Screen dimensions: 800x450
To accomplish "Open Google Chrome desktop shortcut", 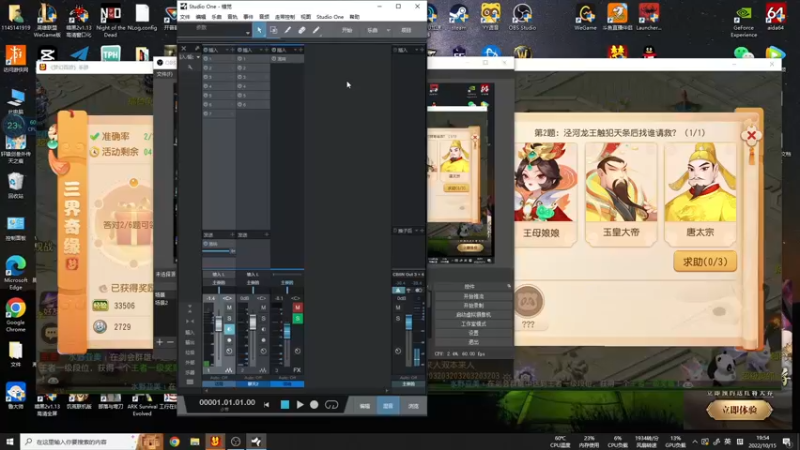I will tap(16, 314).
